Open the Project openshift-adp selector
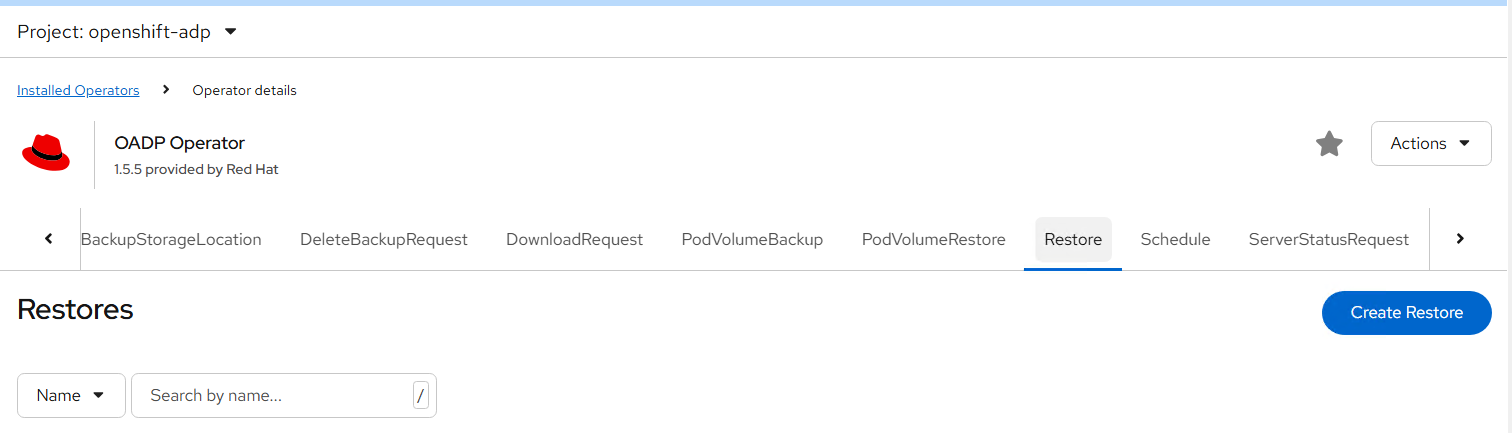 point(127,32)
